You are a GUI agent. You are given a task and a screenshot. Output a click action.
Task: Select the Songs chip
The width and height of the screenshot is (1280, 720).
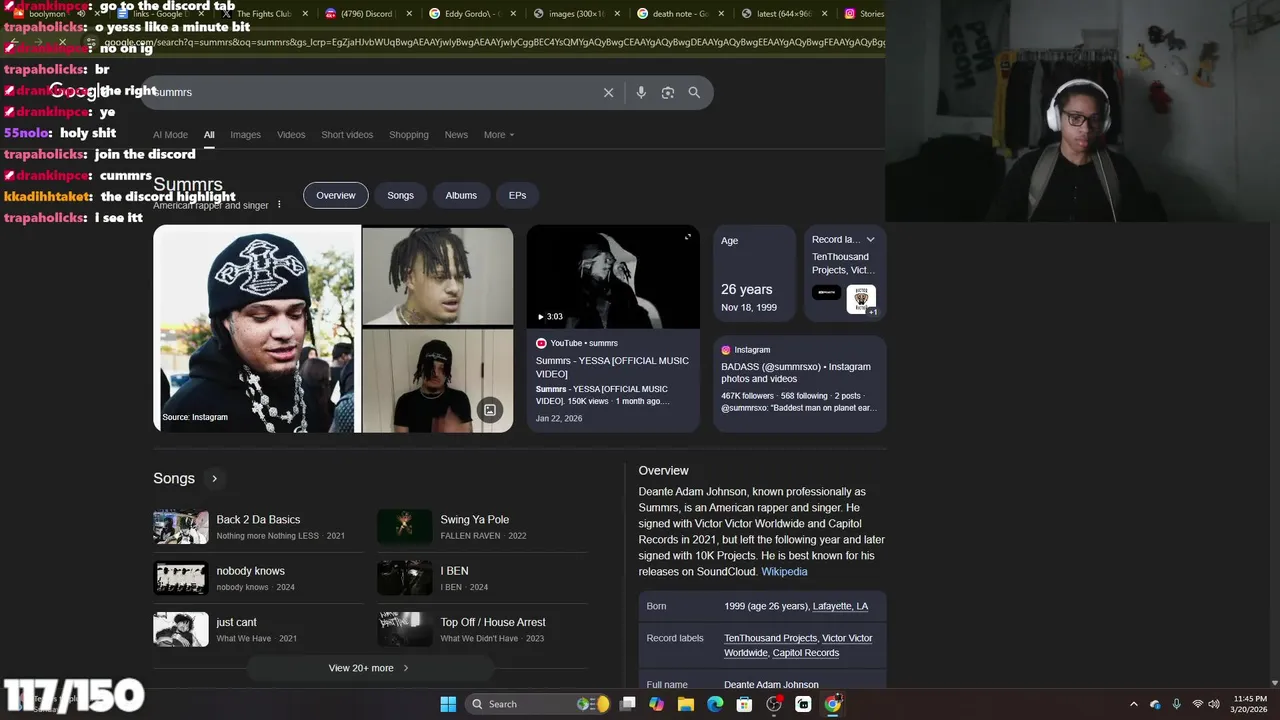(x=400, y=195)
